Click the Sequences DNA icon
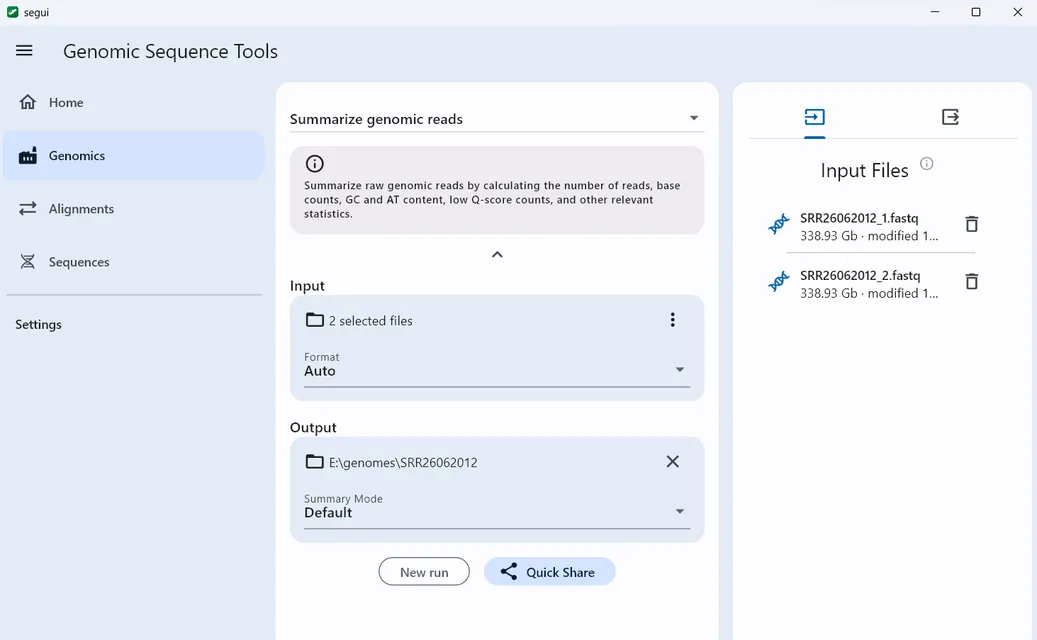 pos(28,262)
